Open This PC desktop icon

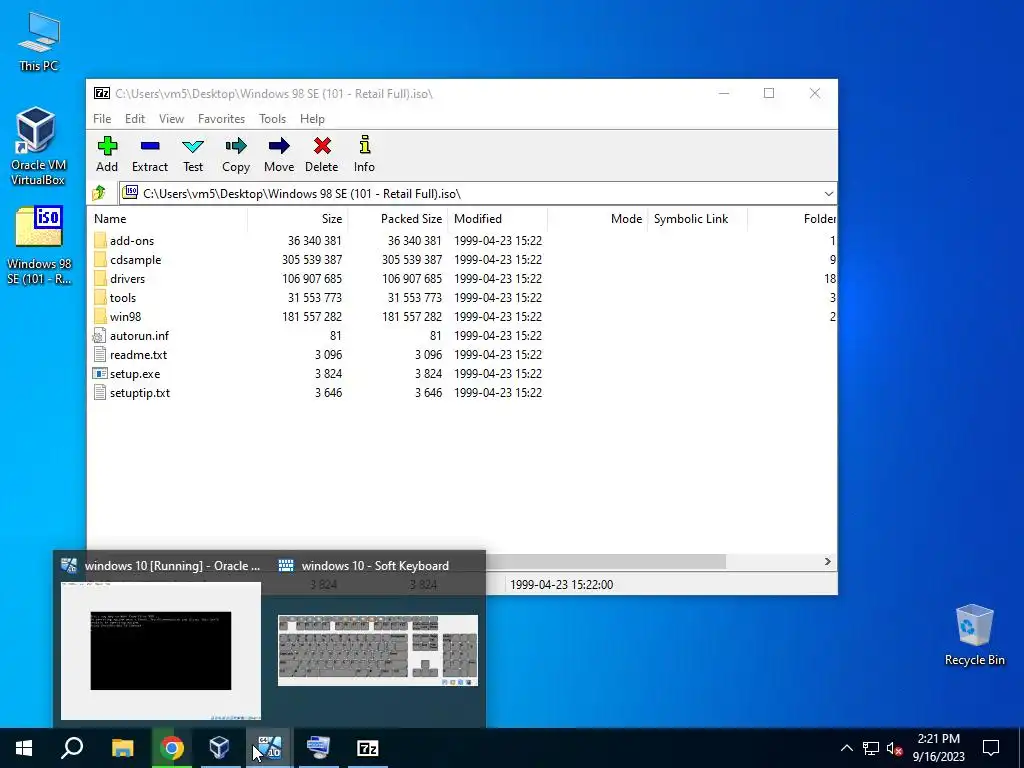(39, 42)
